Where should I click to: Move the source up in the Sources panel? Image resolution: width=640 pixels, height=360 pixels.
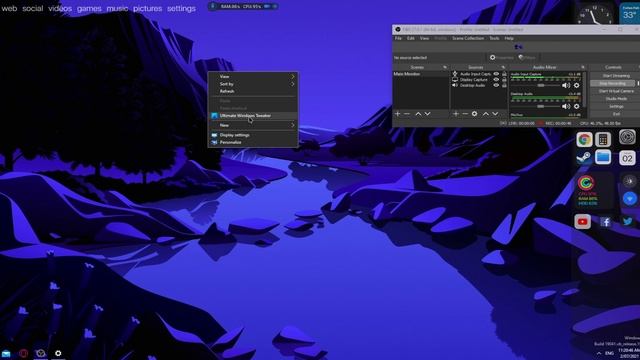coord(486,114)
